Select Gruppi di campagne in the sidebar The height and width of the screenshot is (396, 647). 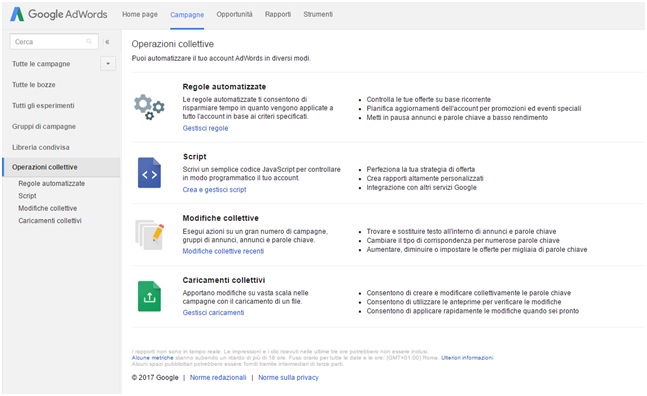(44, 126)
